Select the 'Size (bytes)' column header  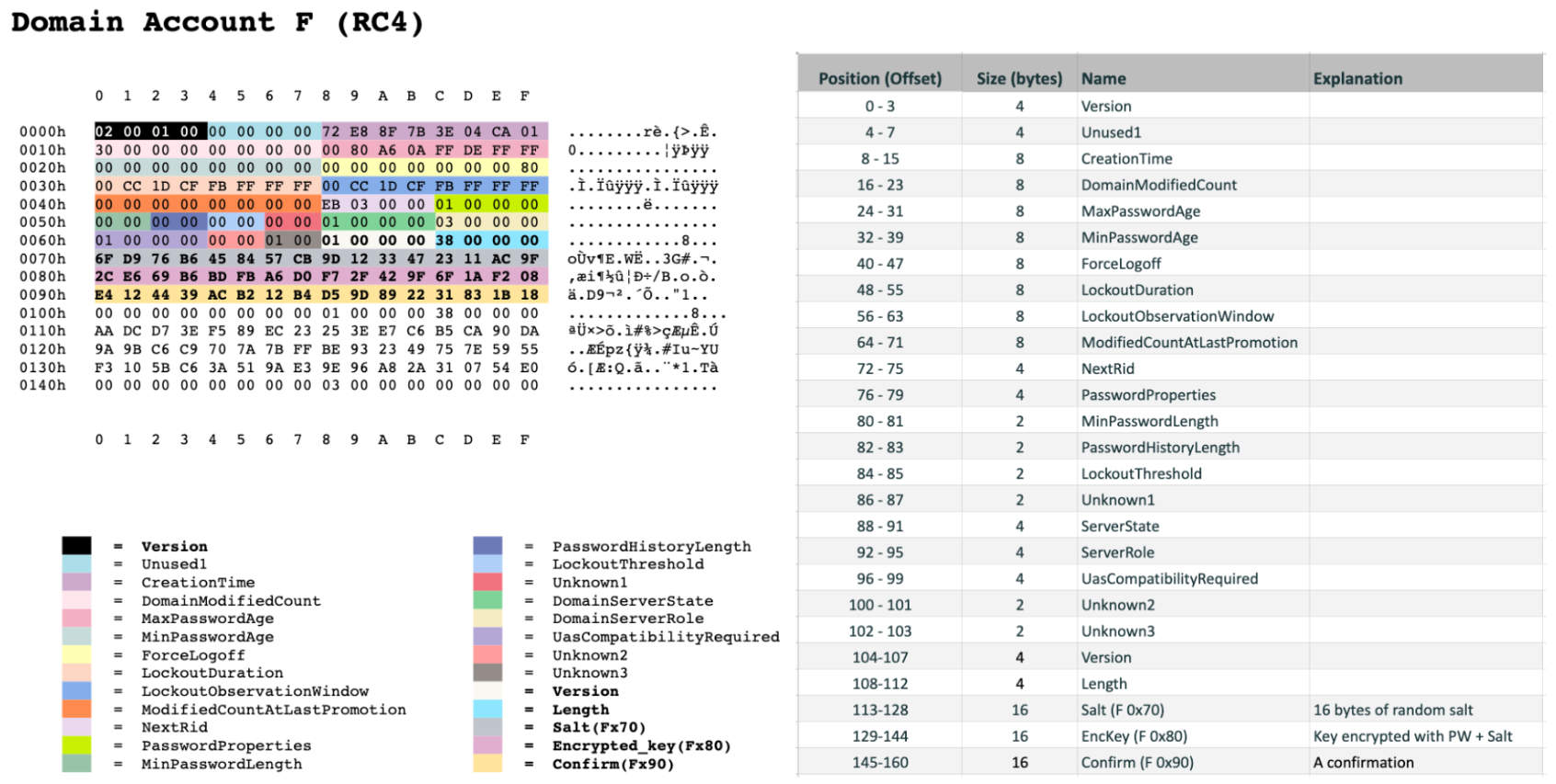(1019, 78)
